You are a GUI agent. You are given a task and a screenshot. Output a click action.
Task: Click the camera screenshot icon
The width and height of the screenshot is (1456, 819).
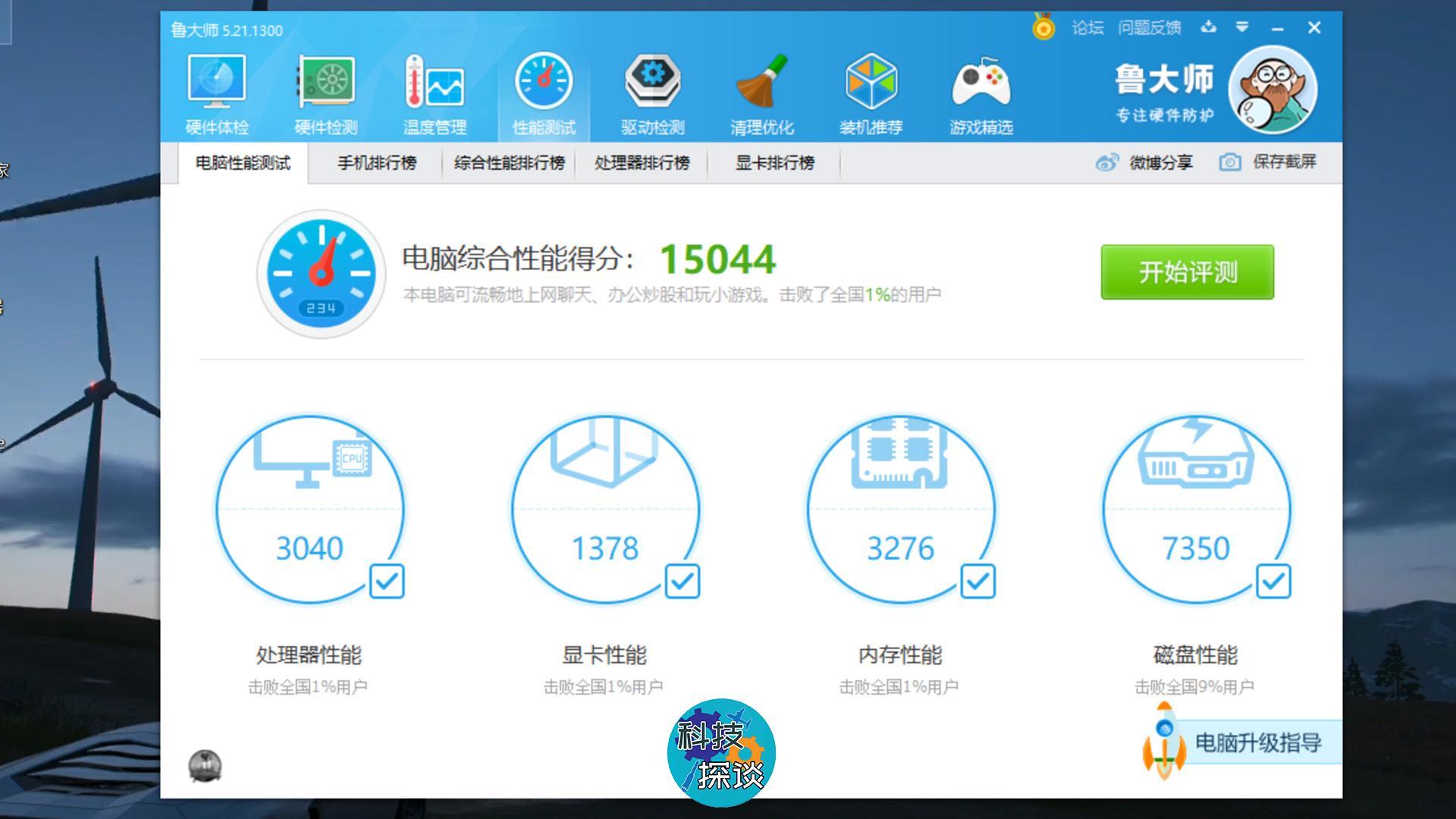click(x=1230, y=162)
